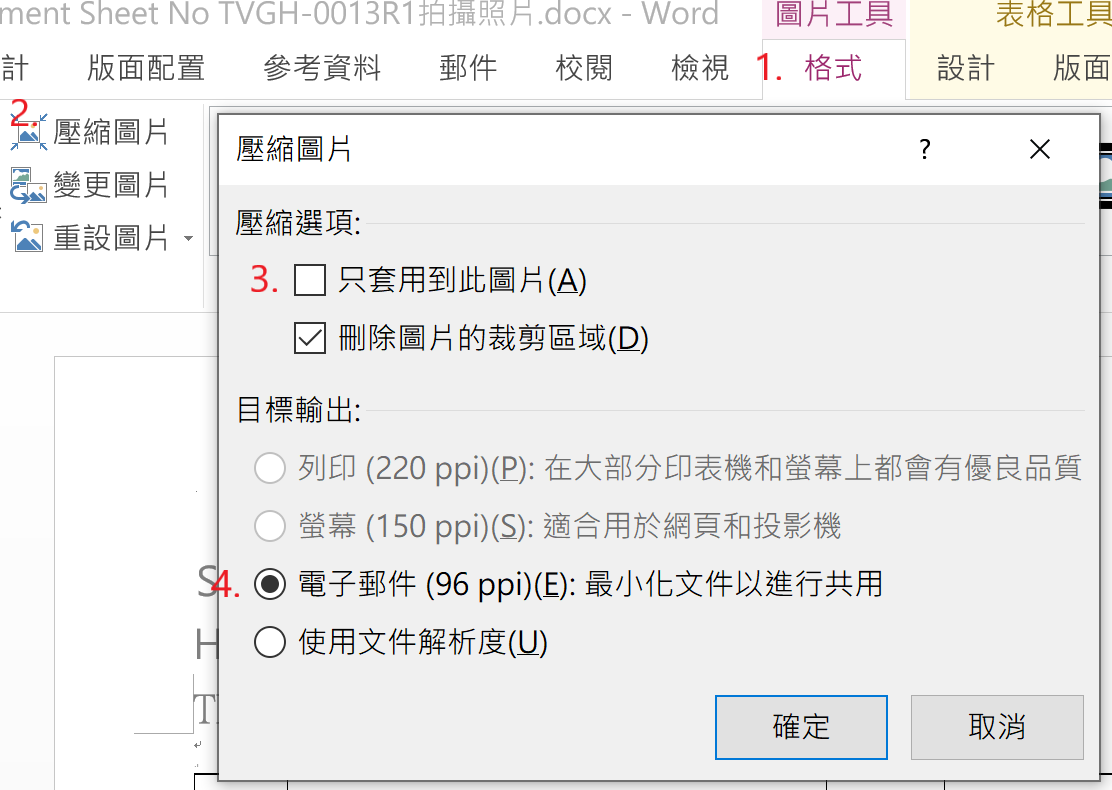Open the 校閱 tab

(584, 69)
